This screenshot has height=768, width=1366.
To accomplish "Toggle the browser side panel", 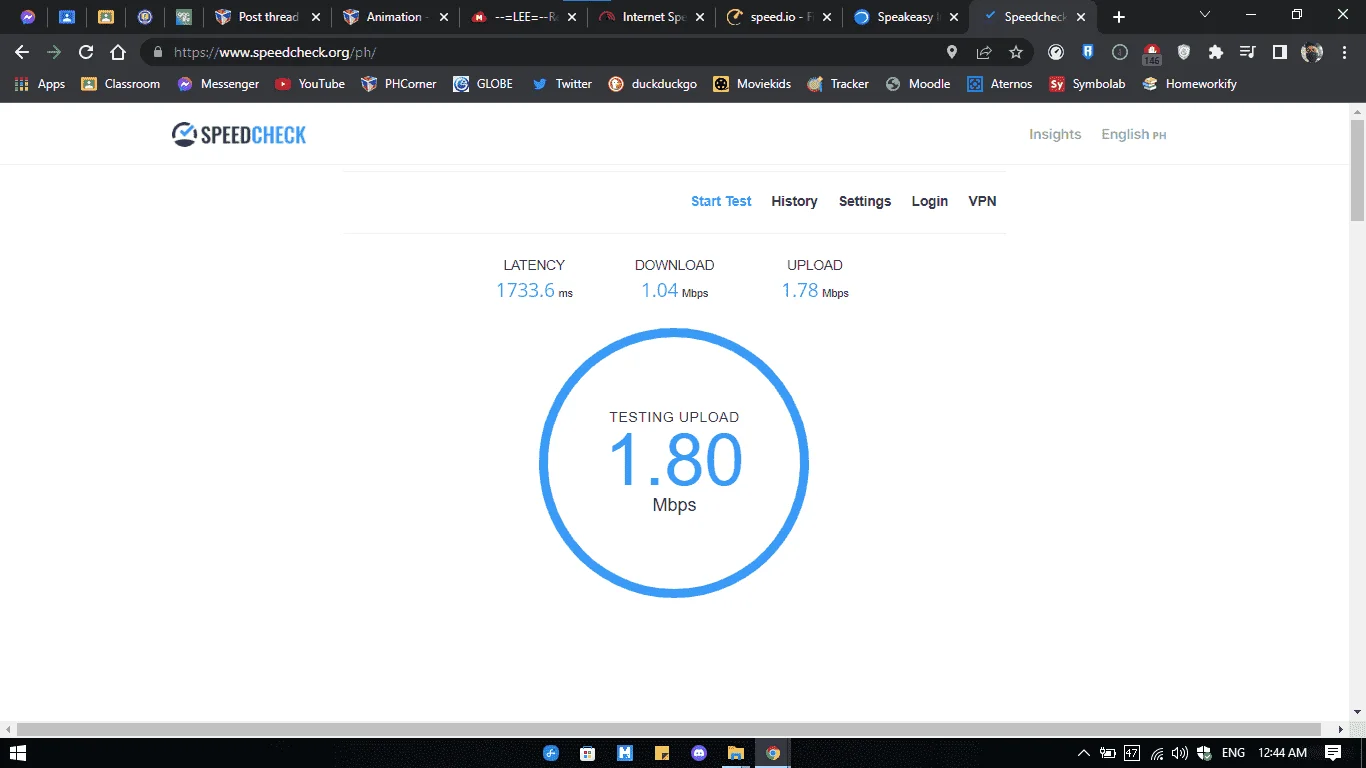I will (1280, 52).
